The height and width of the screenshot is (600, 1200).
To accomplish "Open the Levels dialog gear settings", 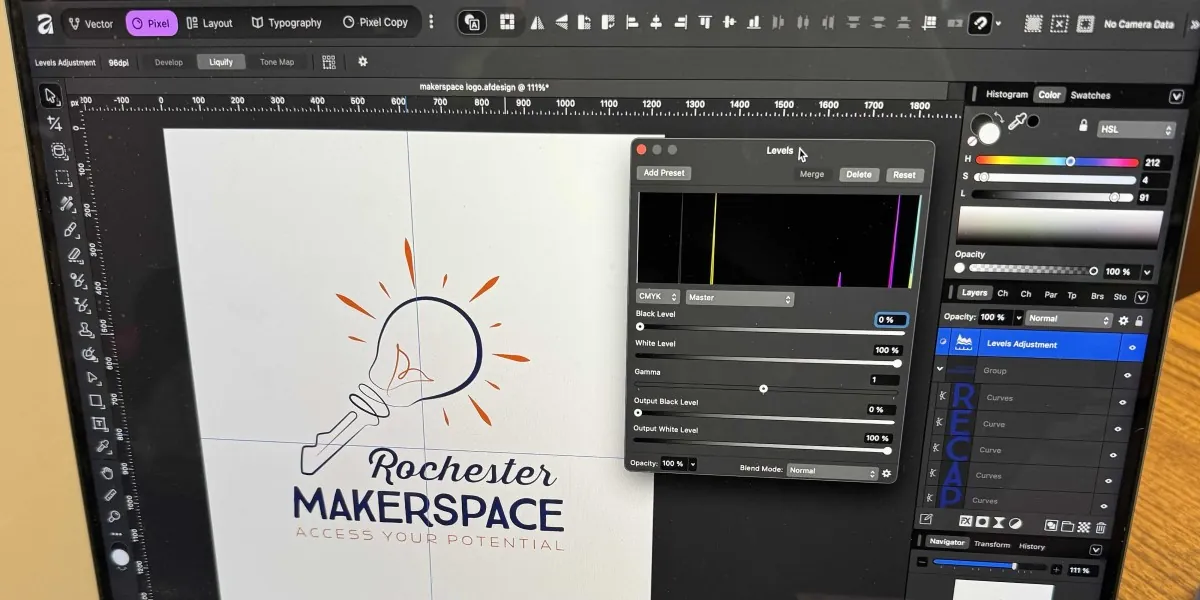I will (x=886, y=472).
